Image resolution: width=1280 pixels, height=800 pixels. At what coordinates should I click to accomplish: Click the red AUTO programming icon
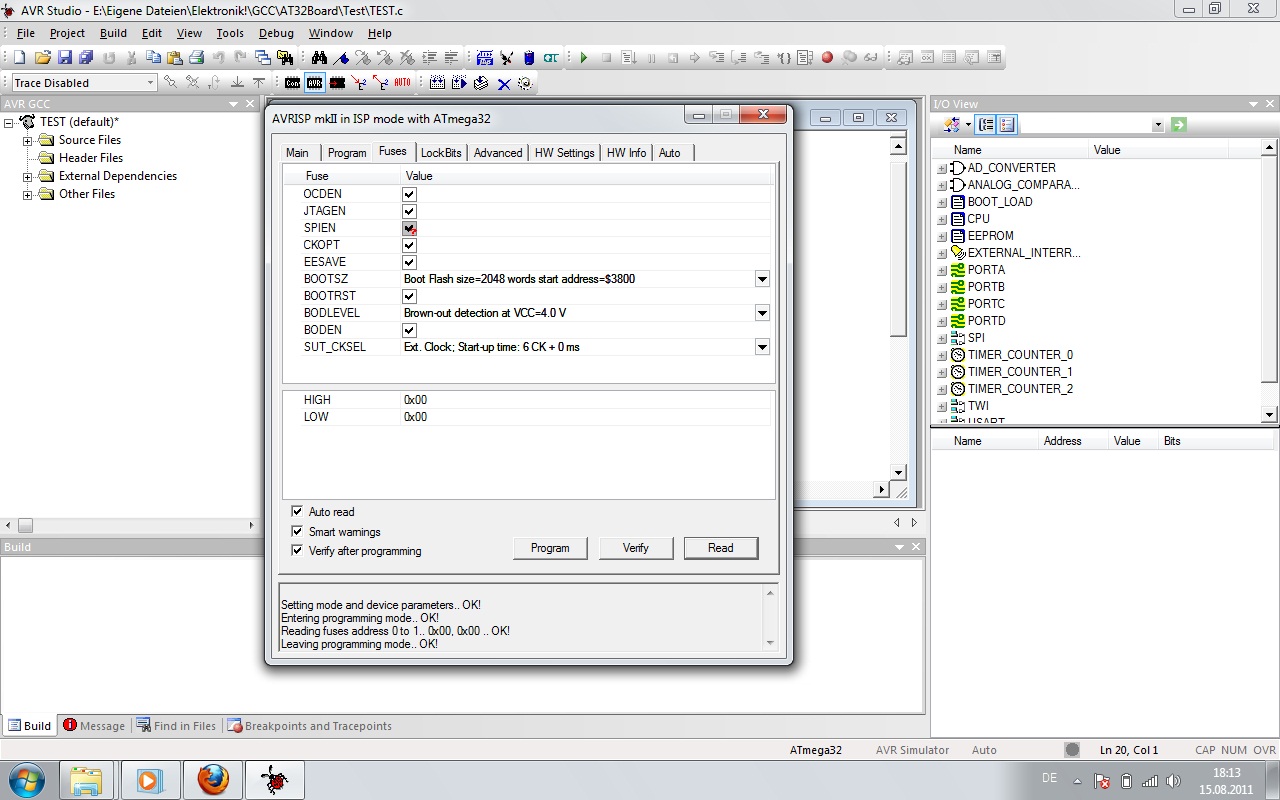pos(402,83)
